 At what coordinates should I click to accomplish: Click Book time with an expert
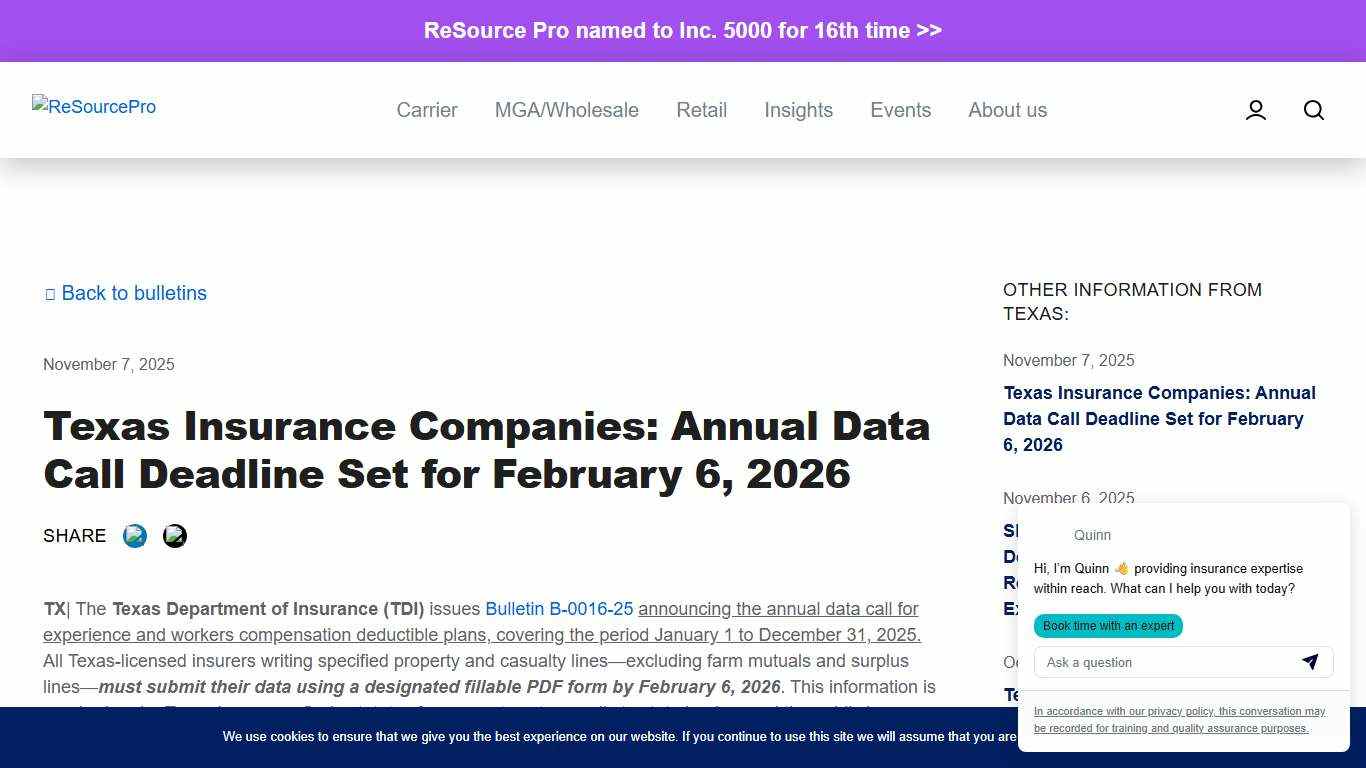1108,625
